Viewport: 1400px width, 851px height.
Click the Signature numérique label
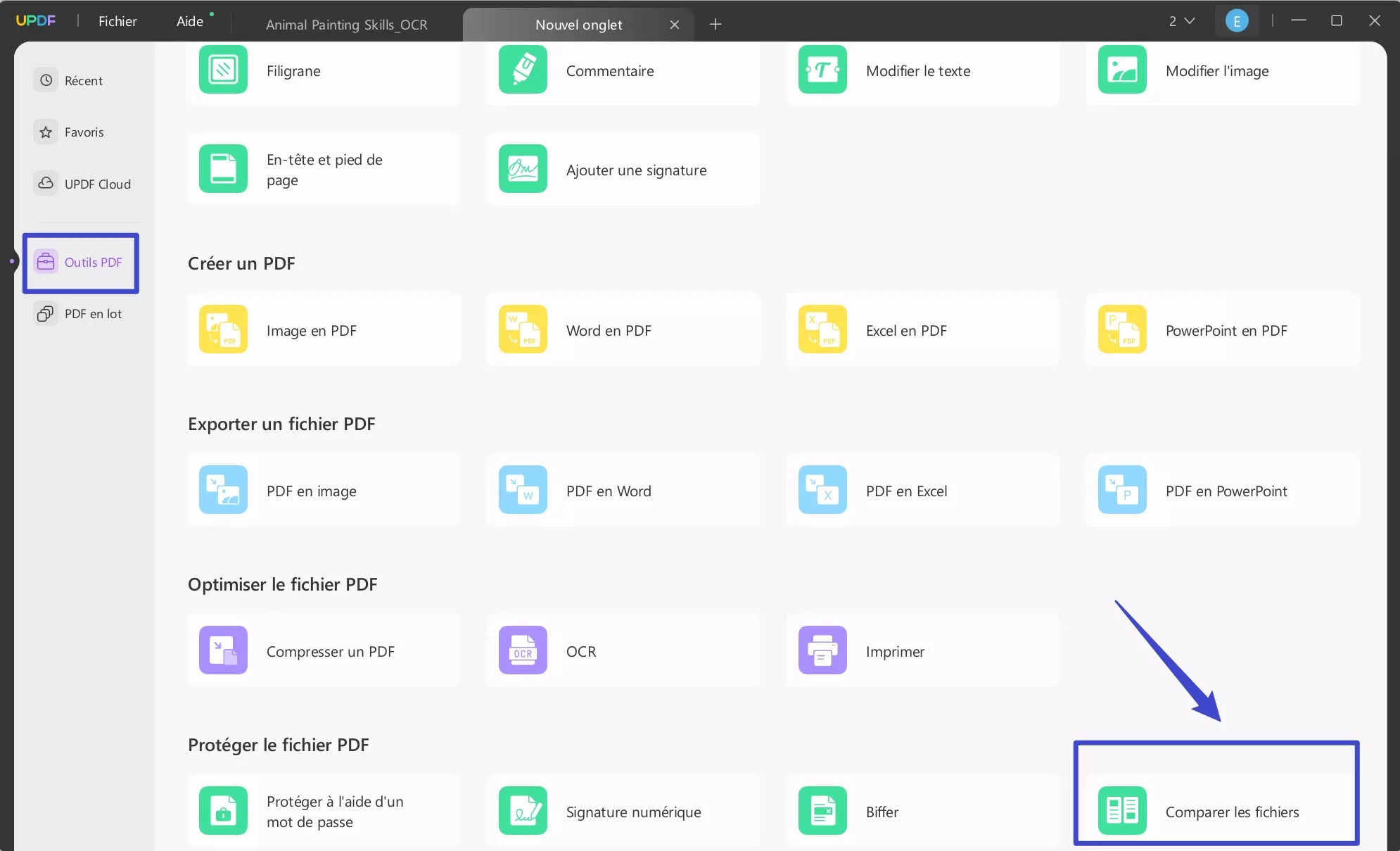coord(633,812)
